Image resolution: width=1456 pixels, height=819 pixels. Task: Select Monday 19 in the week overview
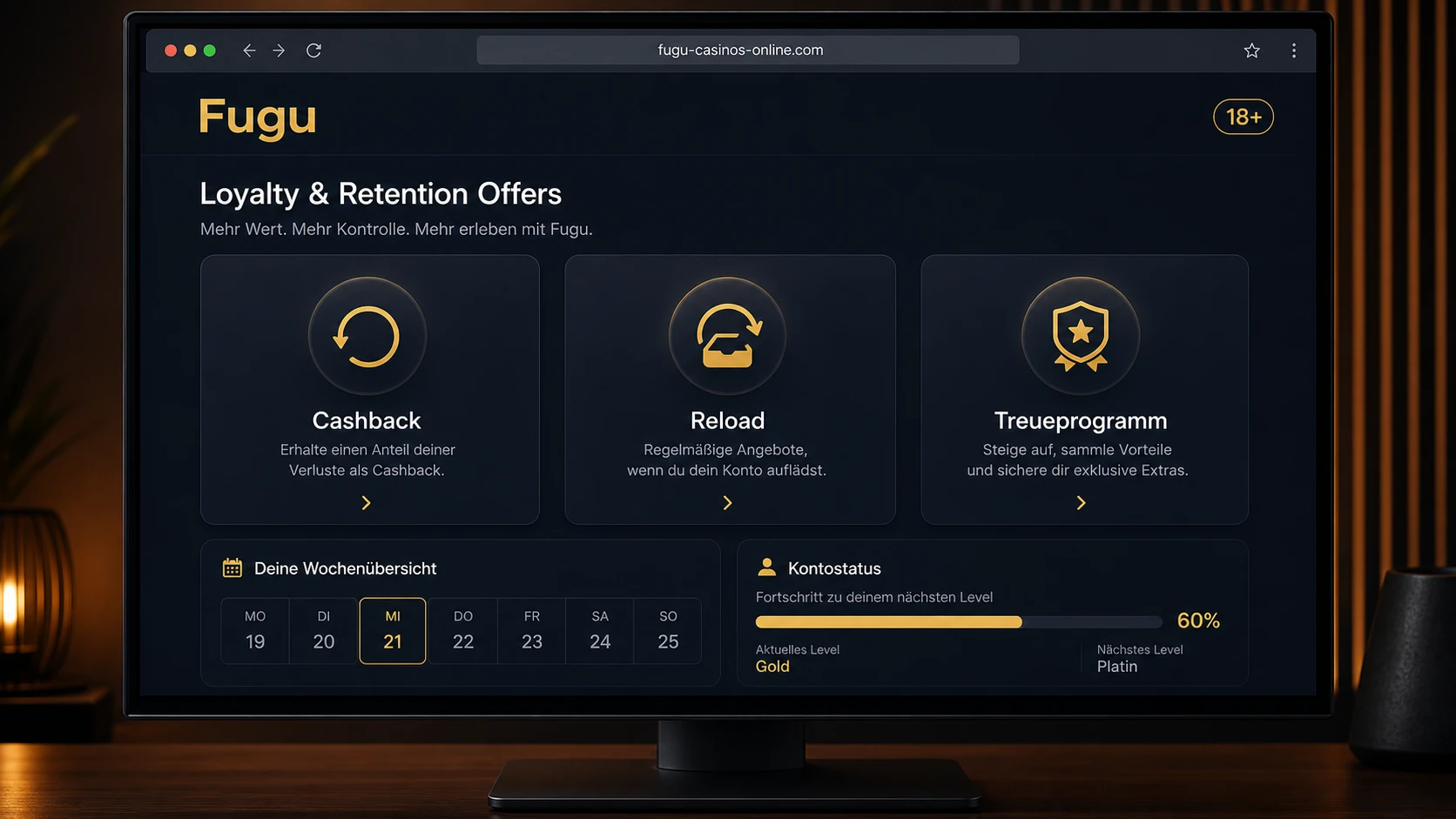click(255, 631)
